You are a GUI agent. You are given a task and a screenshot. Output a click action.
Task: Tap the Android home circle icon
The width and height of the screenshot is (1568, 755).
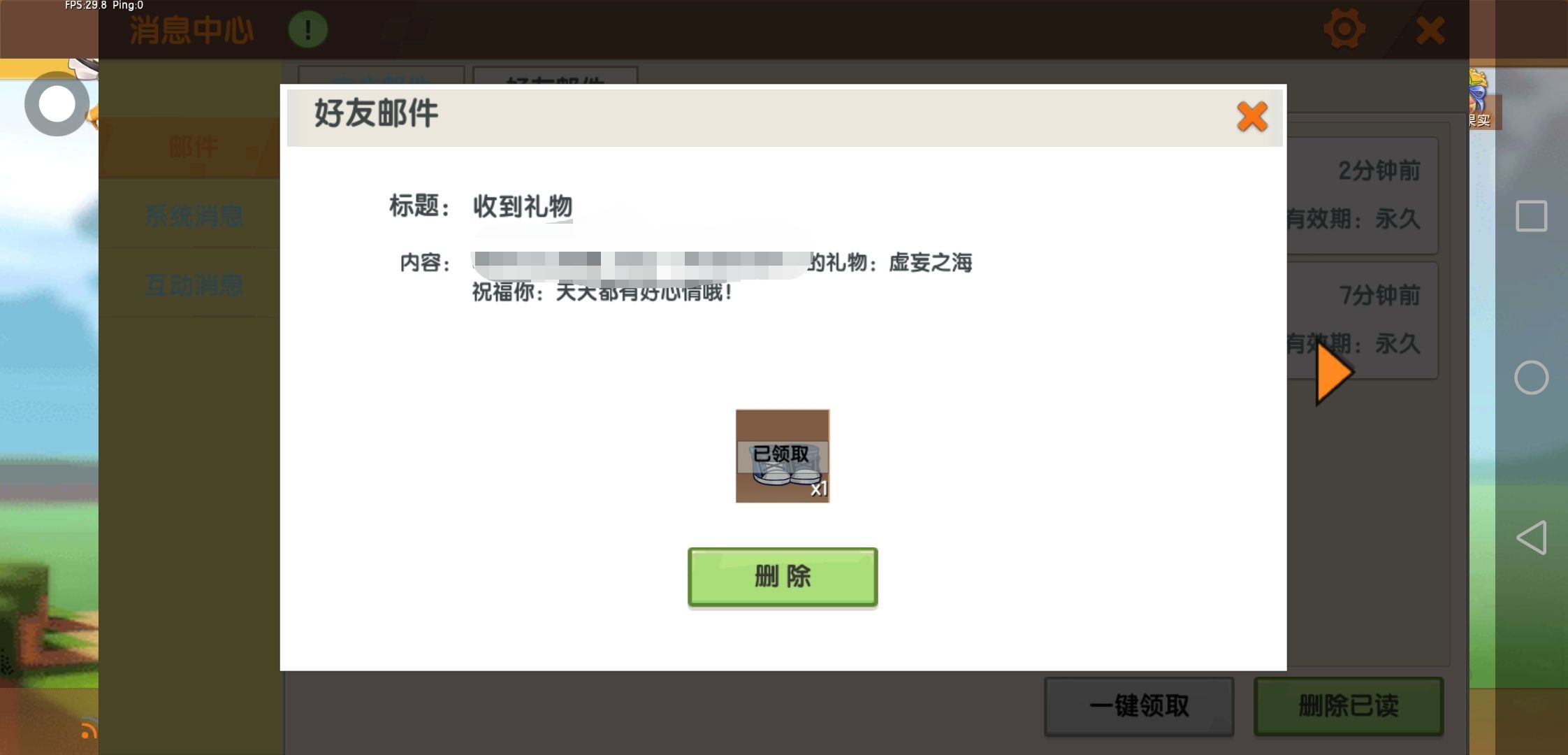pos(1530,377)
